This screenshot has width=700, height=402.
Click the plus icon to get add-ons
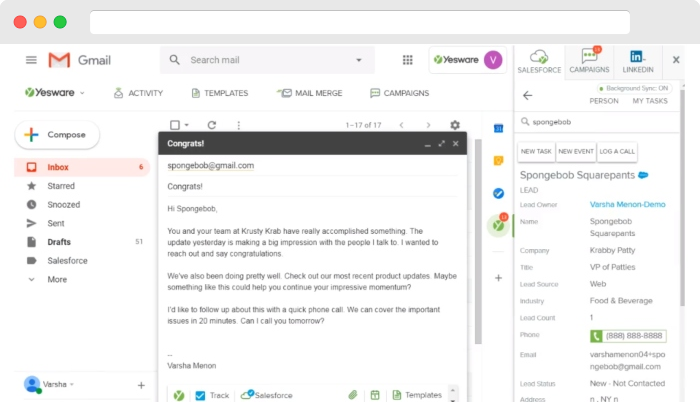coord(498,278)
